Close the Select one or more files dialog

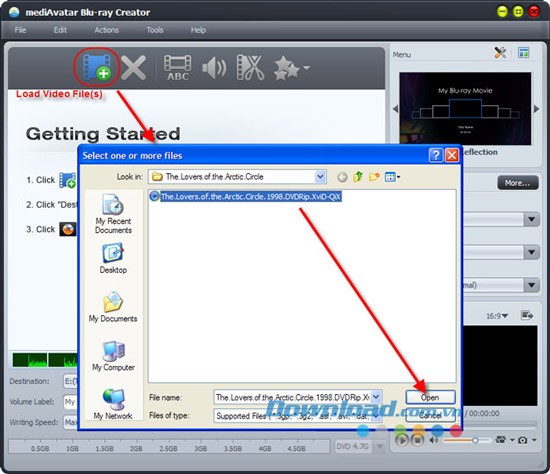click(452, 155)
